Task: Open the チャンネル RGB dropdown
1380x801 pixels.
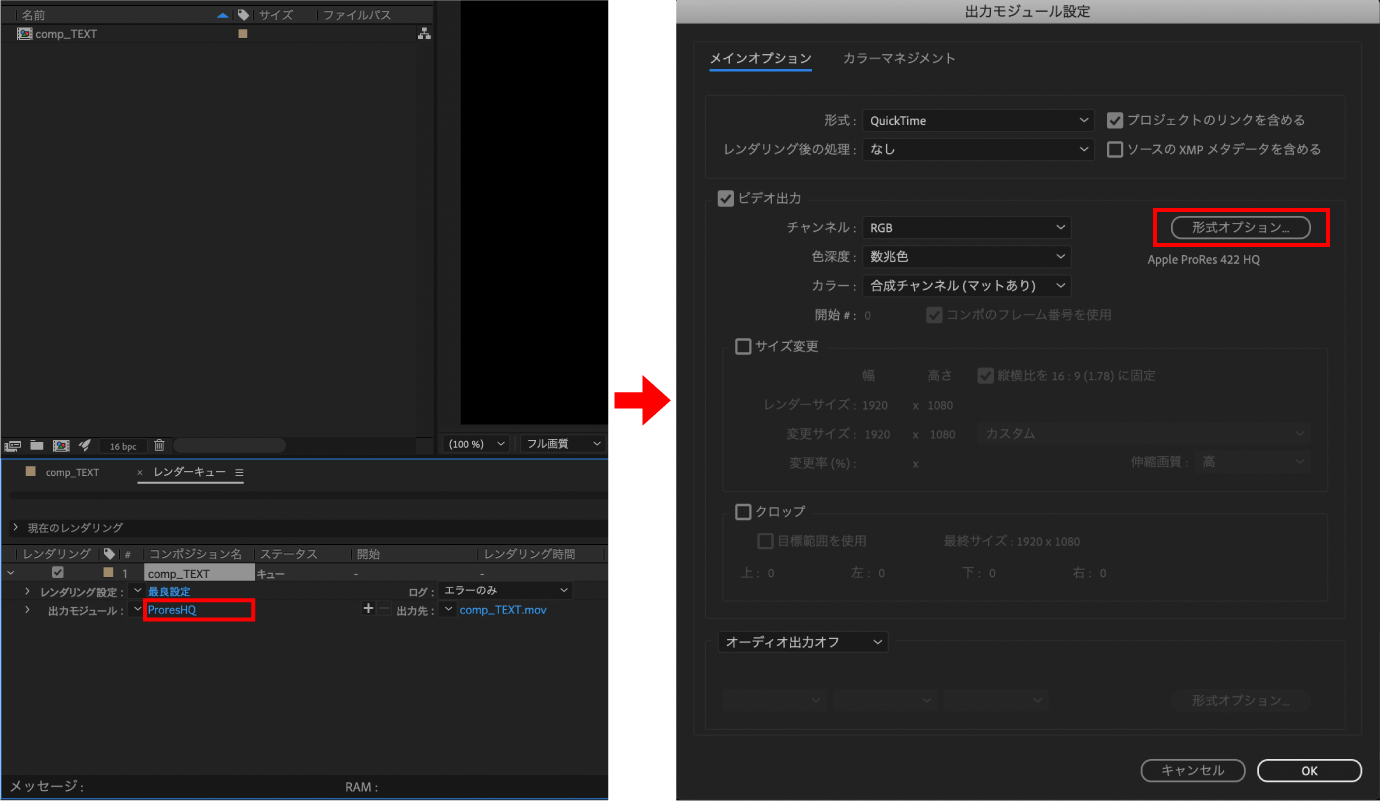Action: [966, 228]
